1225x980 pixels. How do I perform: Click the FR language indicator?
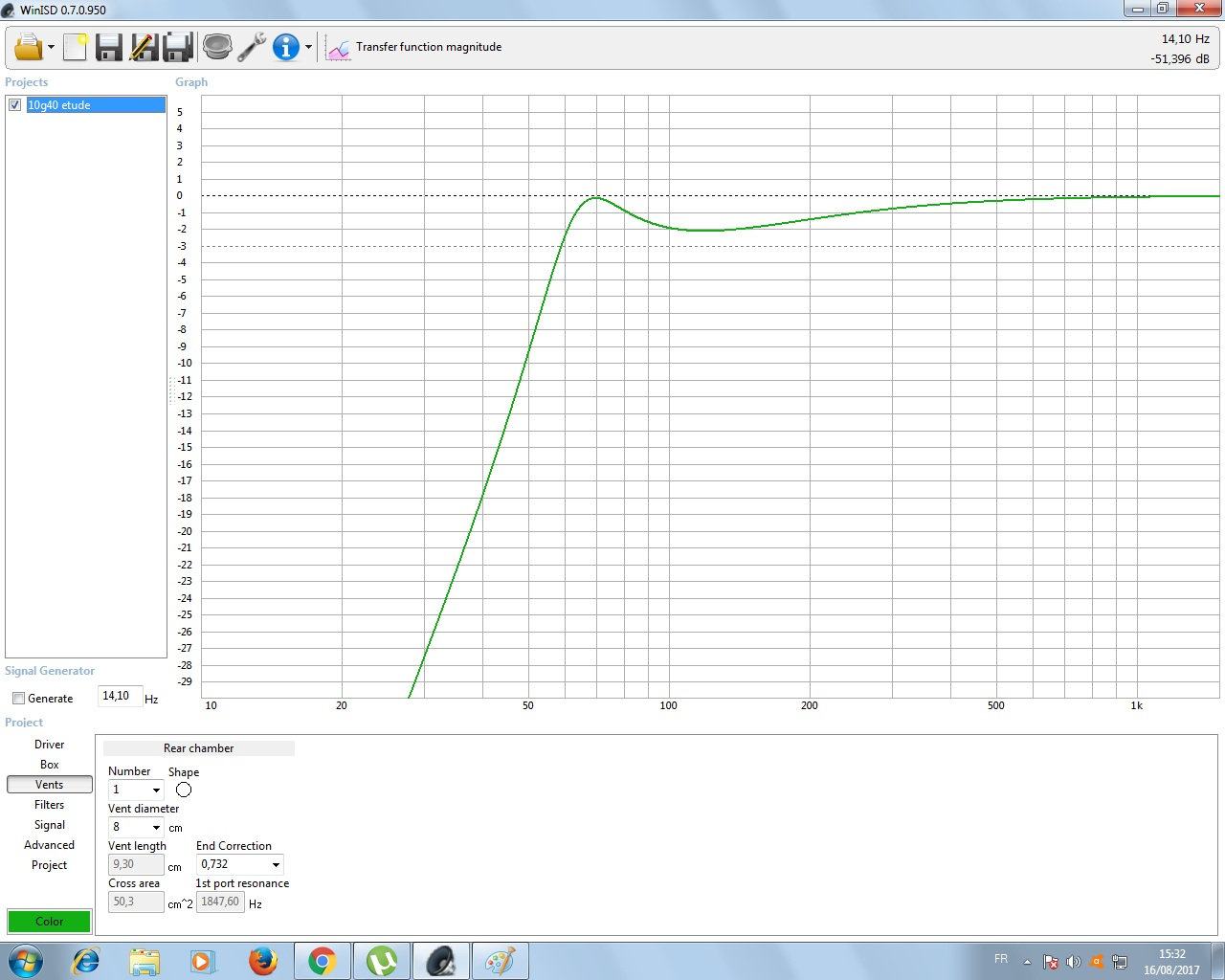1001,959
